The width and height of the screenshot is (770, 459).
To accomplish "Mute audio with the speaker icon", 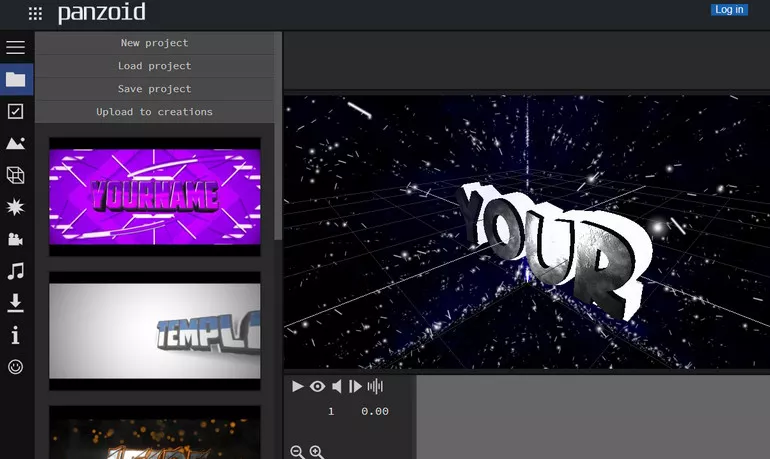I will (x=337, y=386).
